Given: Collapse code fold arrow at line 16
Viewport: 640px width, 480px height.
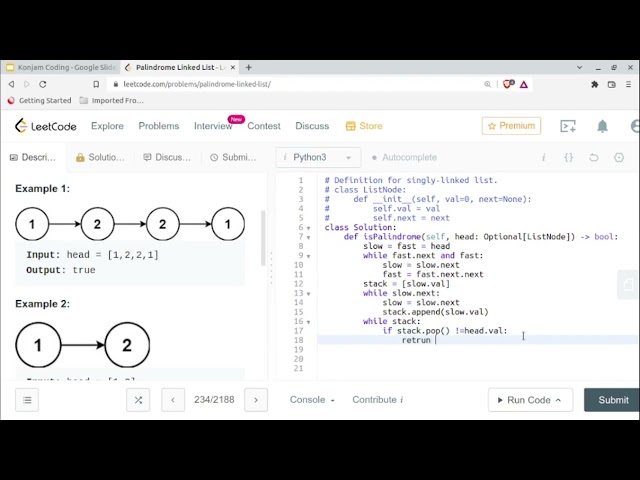Looking at the screenshot, I should 309,322.
